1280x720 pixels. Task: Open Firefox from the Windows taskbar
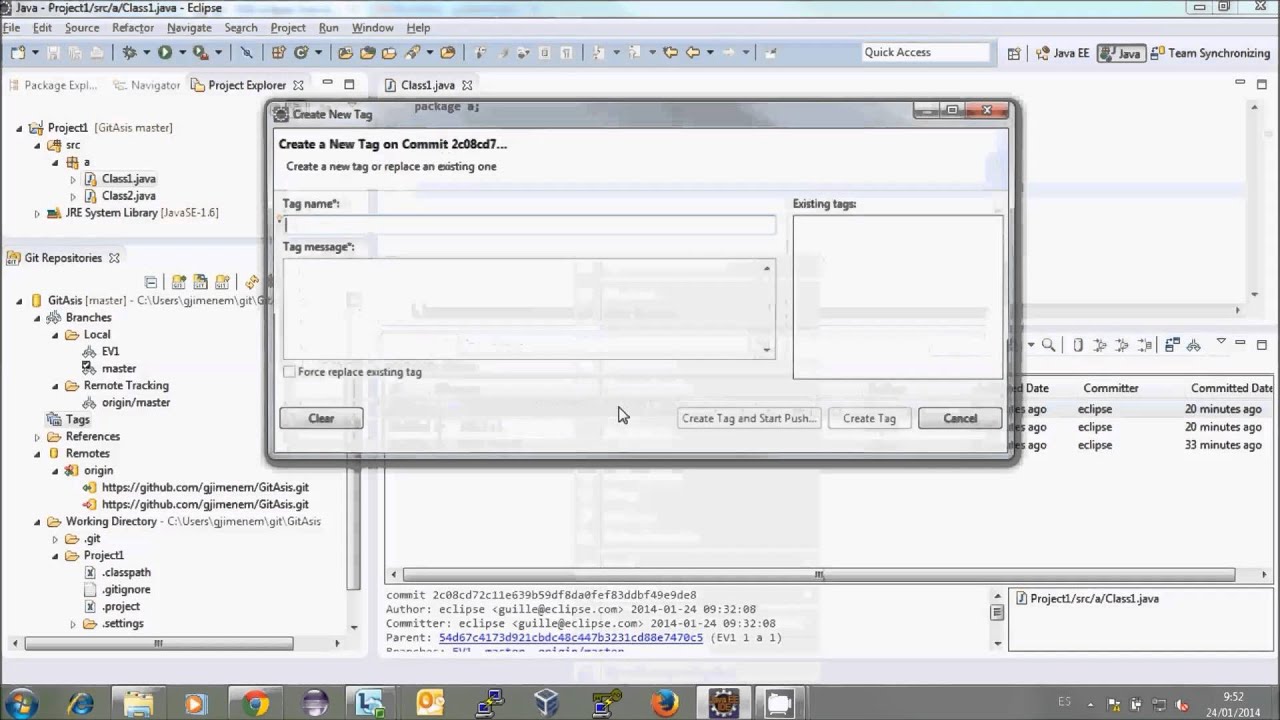click(x=664, y=703)
